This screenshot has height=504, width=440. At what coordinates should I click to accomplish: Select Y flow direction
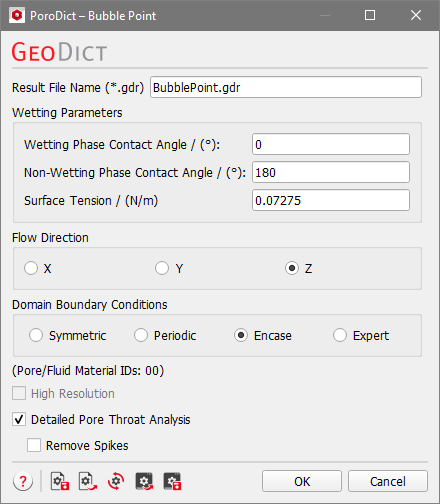pyautogui.click(x=162, y=268)
